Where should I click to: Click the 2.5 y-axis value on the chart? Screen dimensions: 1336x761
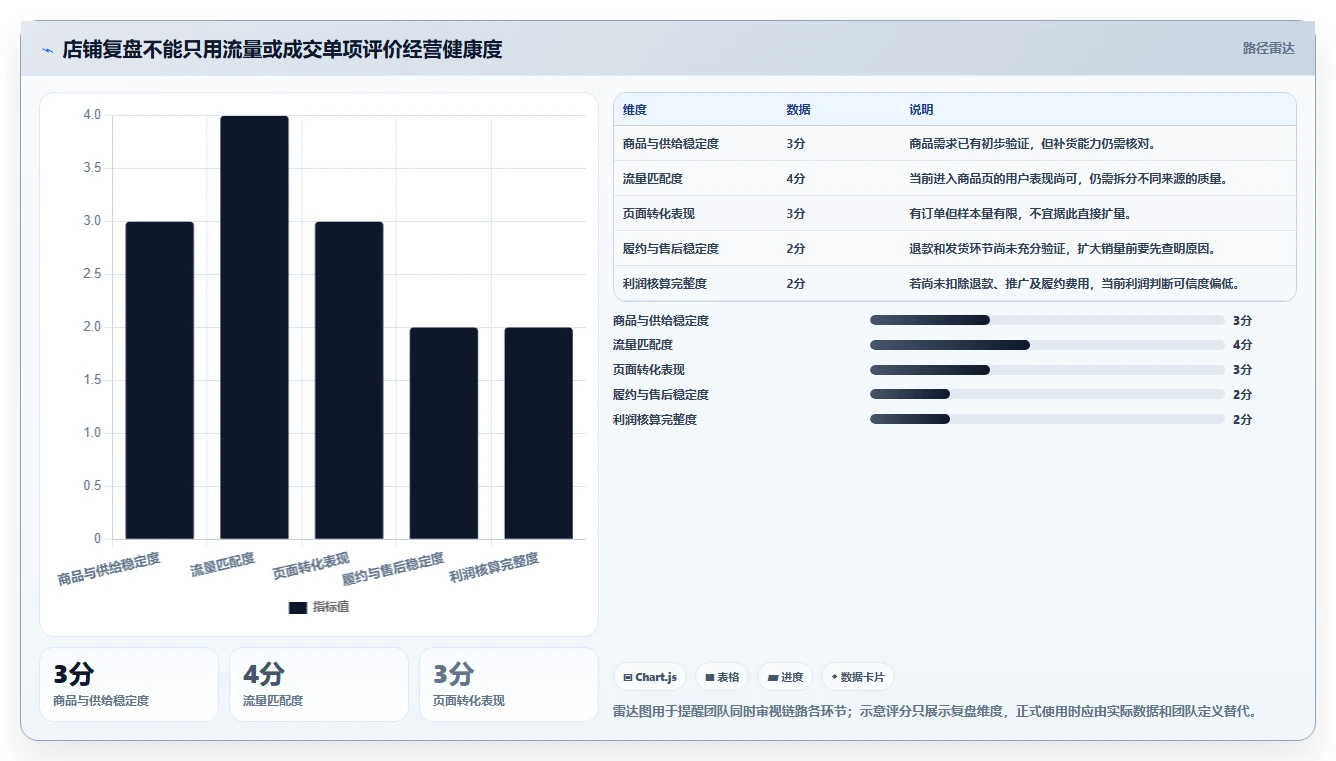click(x=92, y=274)
